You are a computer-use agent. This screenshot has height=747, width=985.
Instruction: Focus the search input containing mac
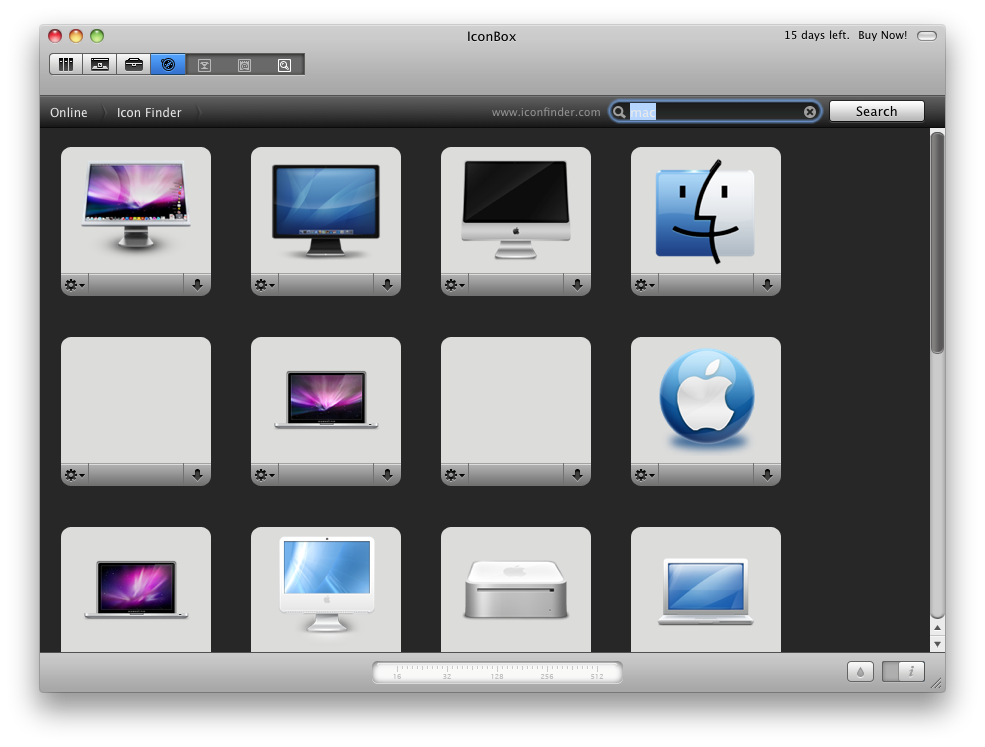(x=715, y=112)
